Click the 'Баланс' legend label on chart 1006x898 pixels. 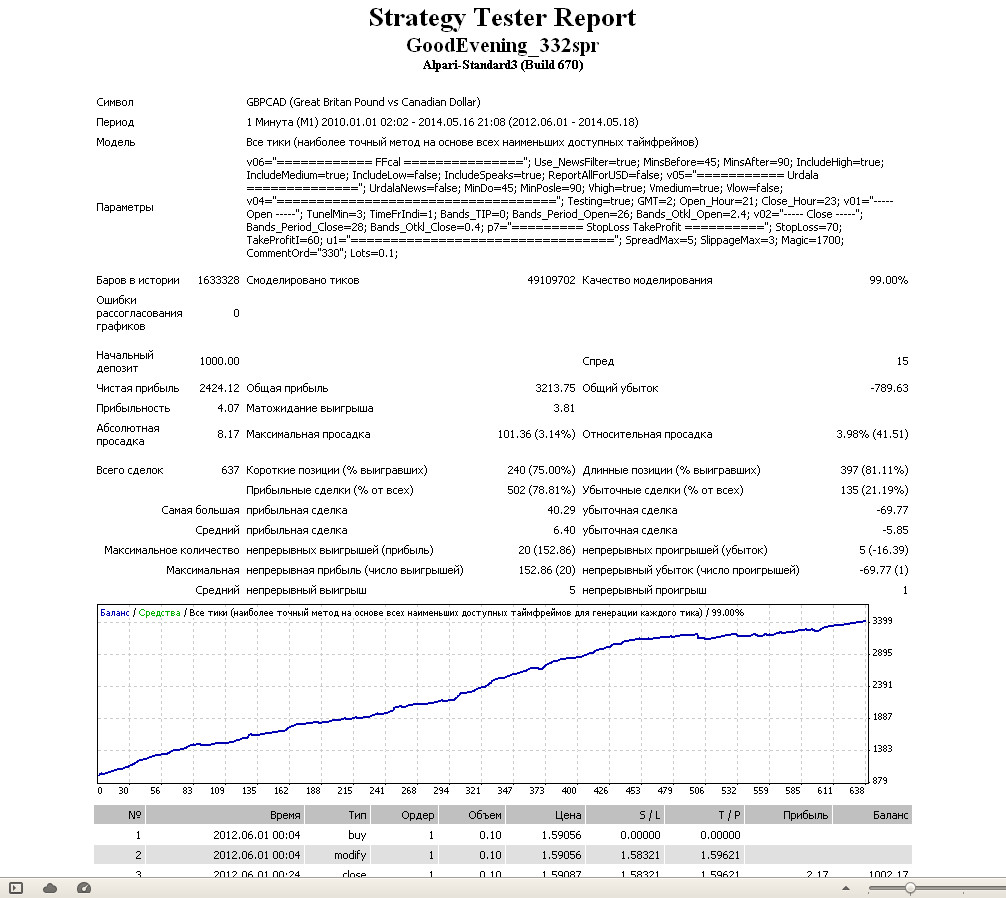click(x=115, y=613)
